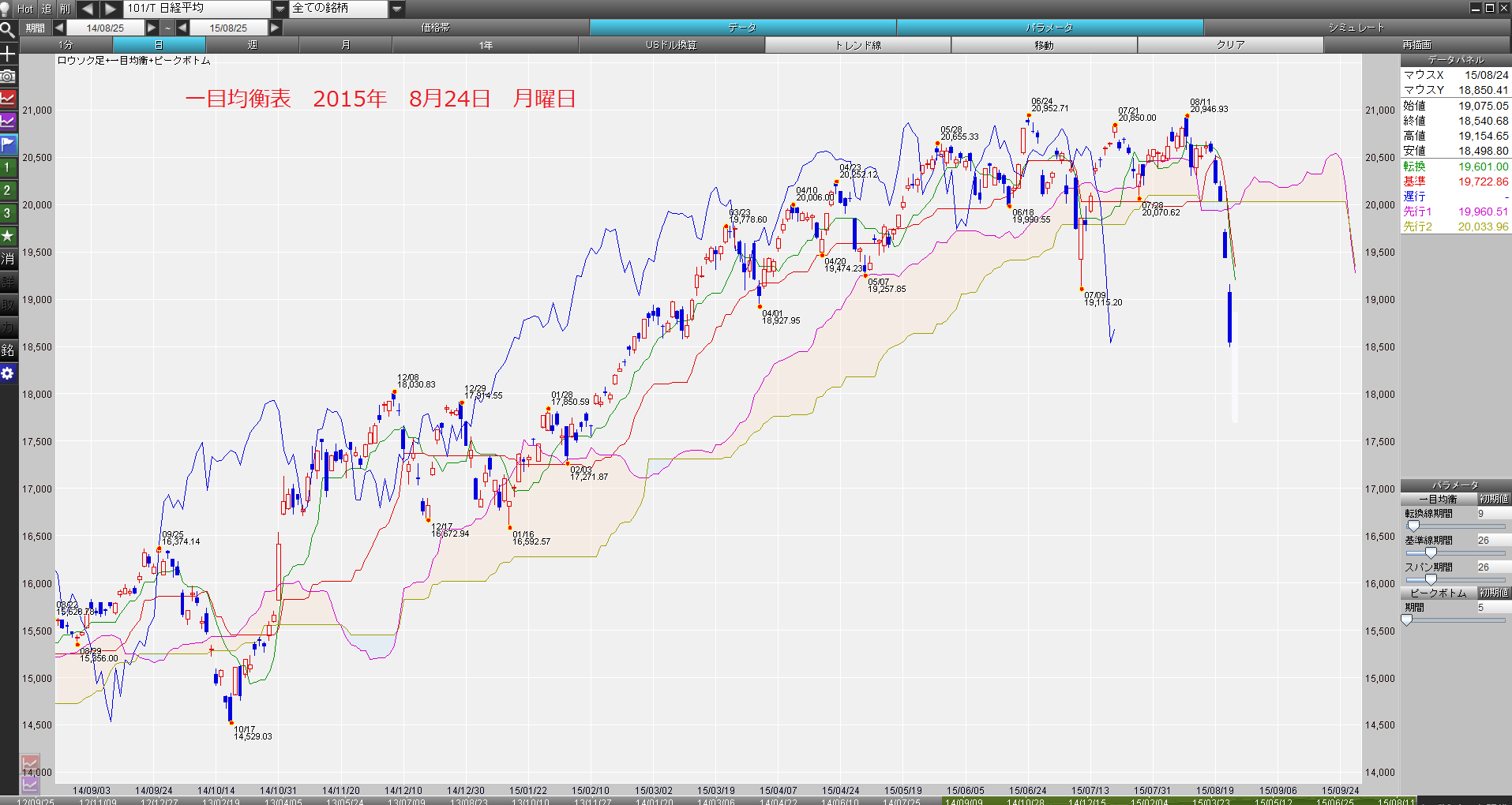Screen dimensions: 1512x805
Task: Step end date 15/08/25 backward
Action: coord(182,28)
